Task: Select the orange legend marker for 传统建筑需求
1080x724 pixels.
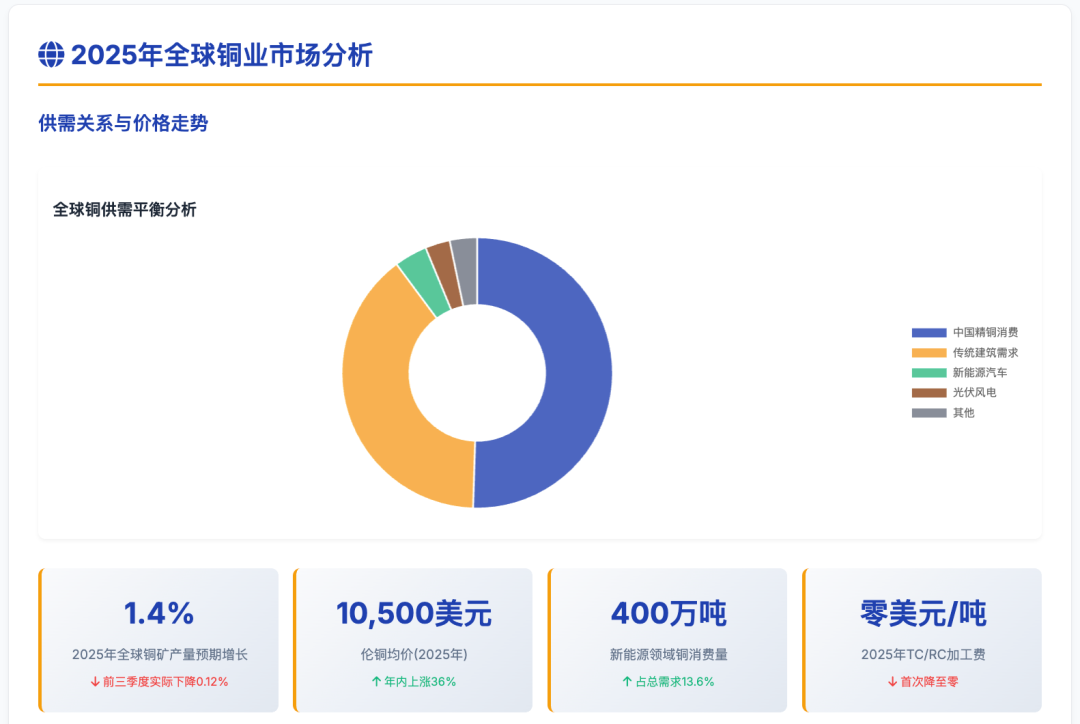Action: (930, 352)
